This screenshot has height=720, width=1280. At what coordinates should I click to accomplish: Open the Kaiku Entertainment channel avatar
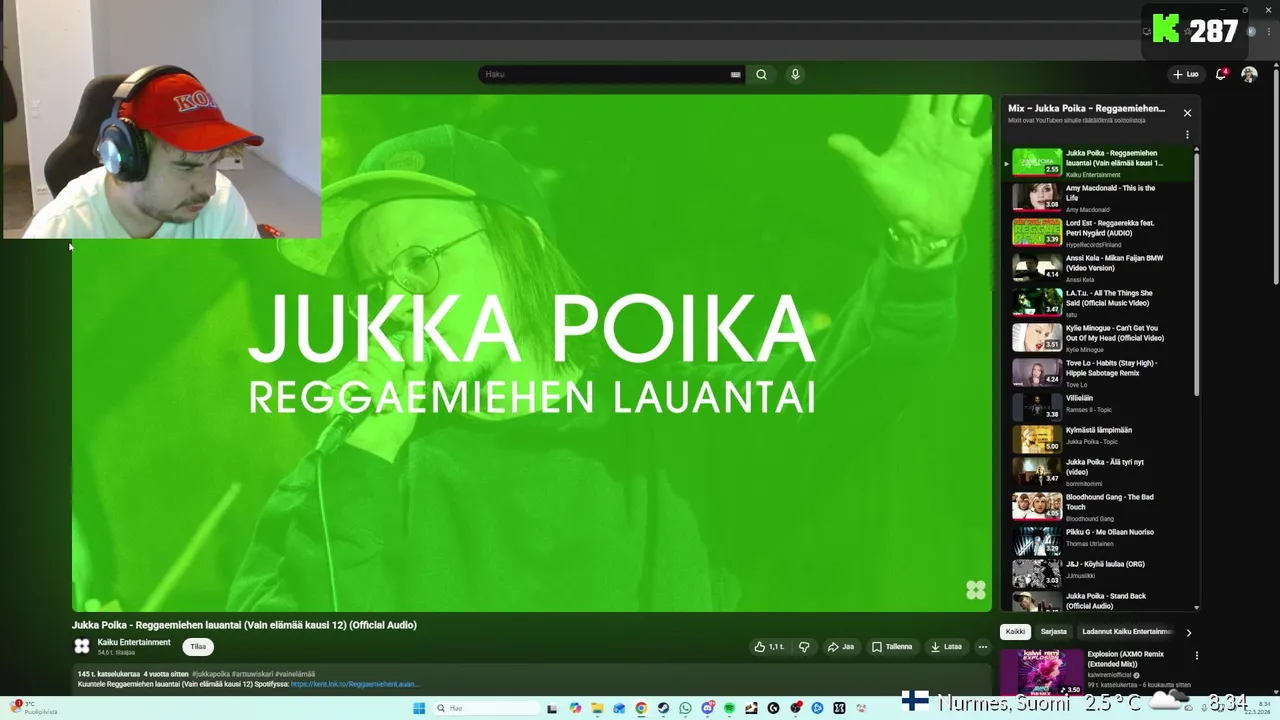pyautogui.click(x=82, y=647)
